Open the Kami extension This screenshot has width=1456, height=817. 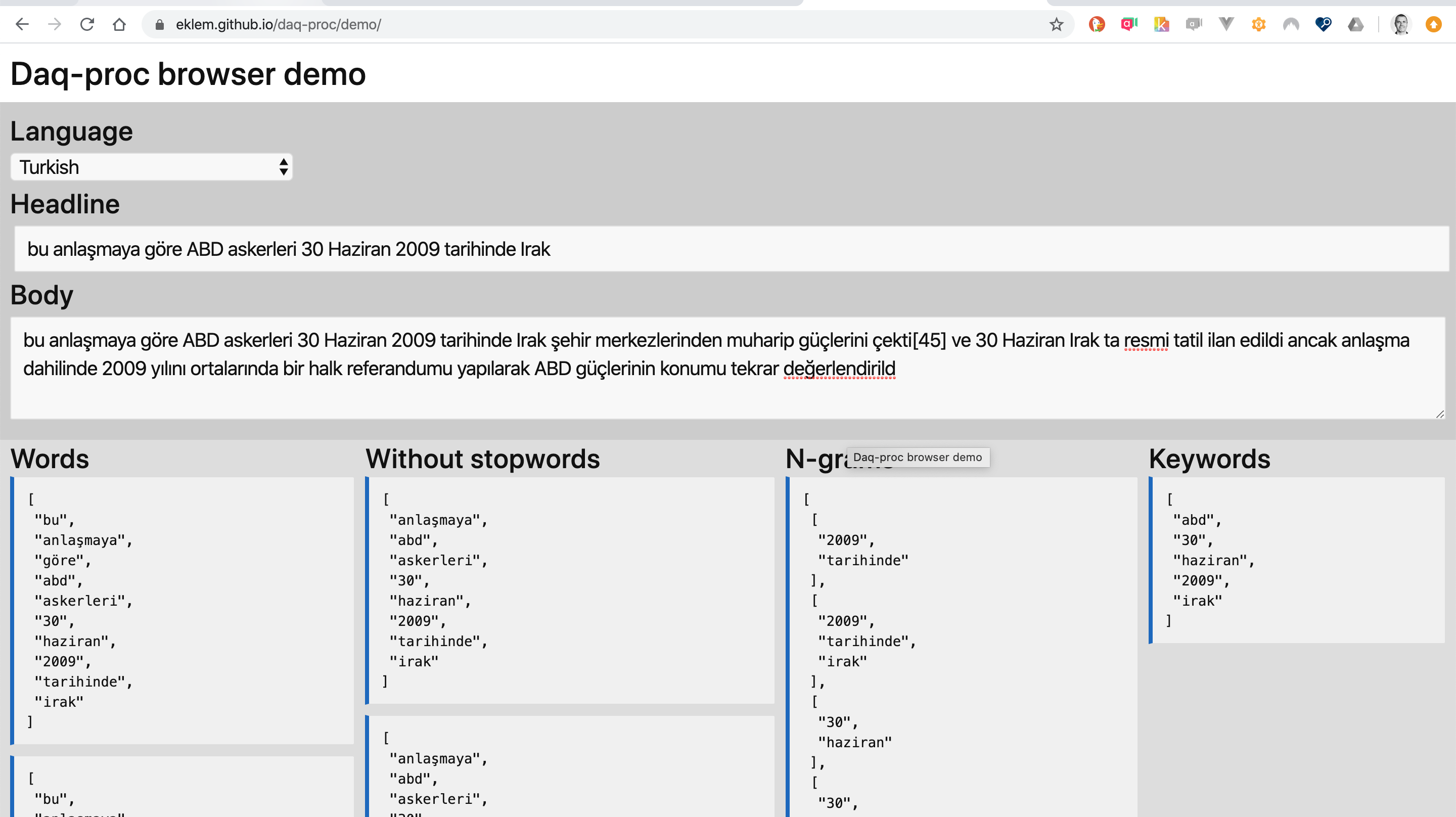pos(1161,24)
